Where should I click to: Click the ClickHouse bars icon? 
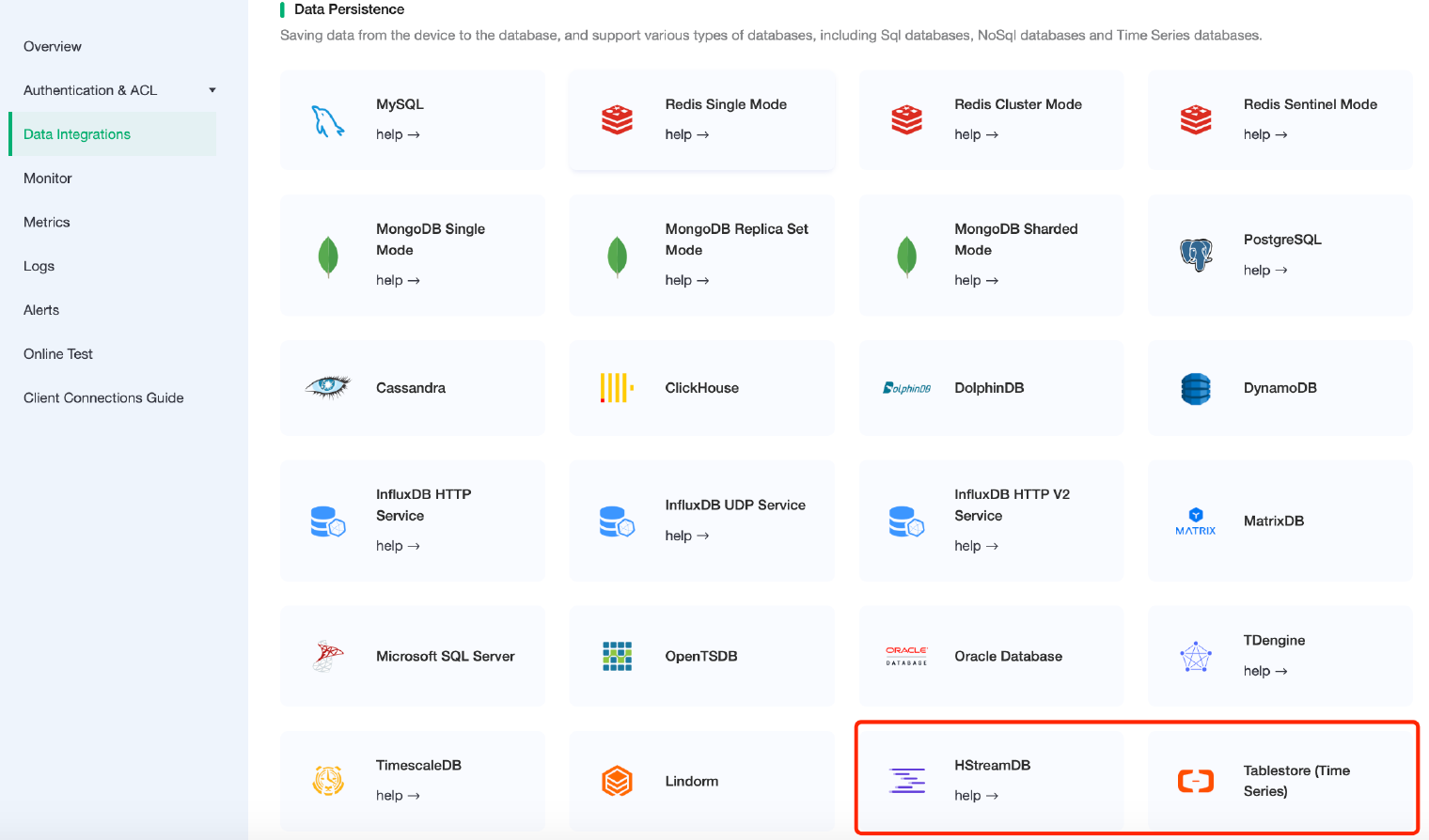tap(617, 387)
